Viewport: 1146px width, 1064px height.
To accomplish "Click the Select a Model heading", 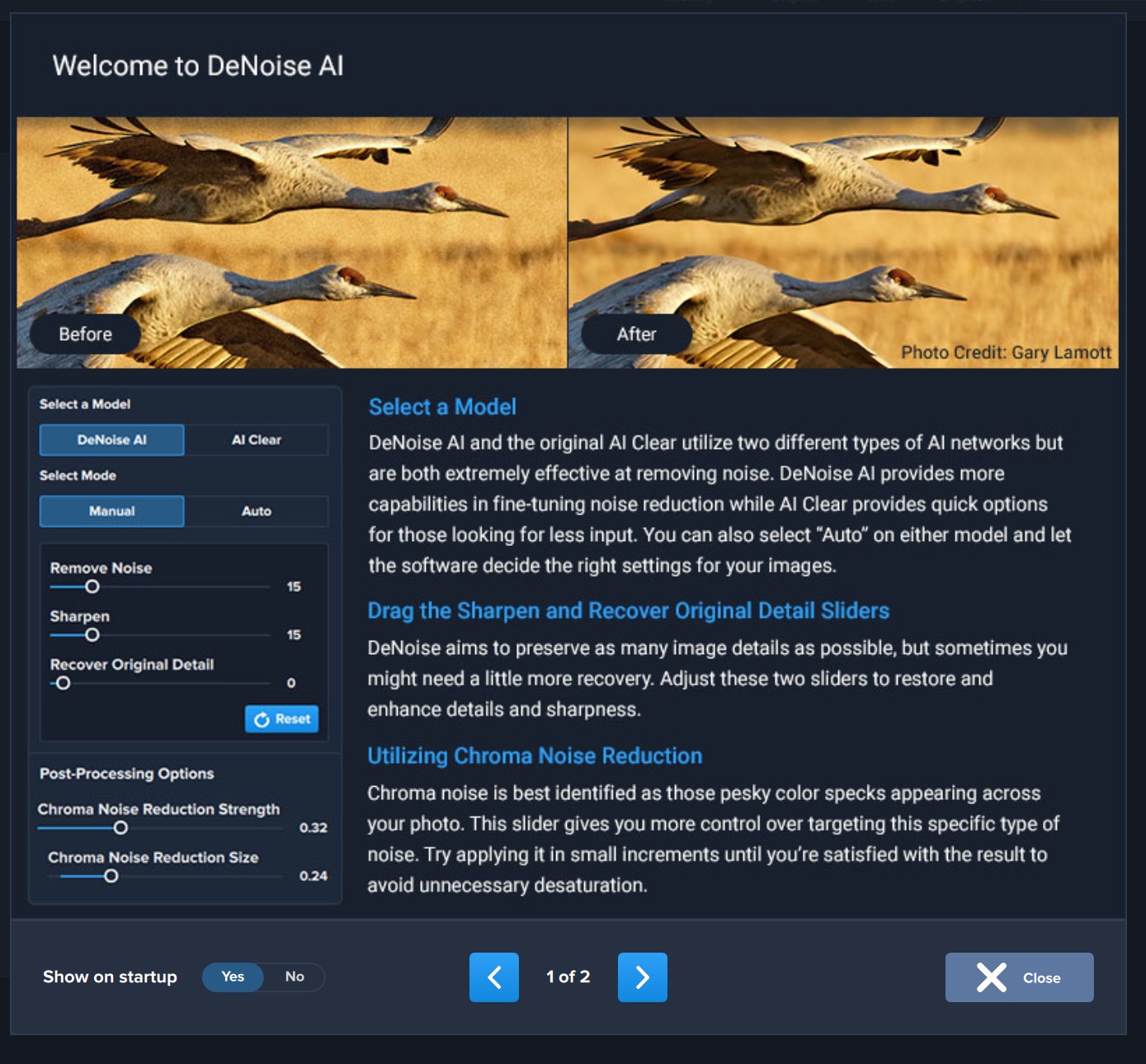I will (442, 407).
